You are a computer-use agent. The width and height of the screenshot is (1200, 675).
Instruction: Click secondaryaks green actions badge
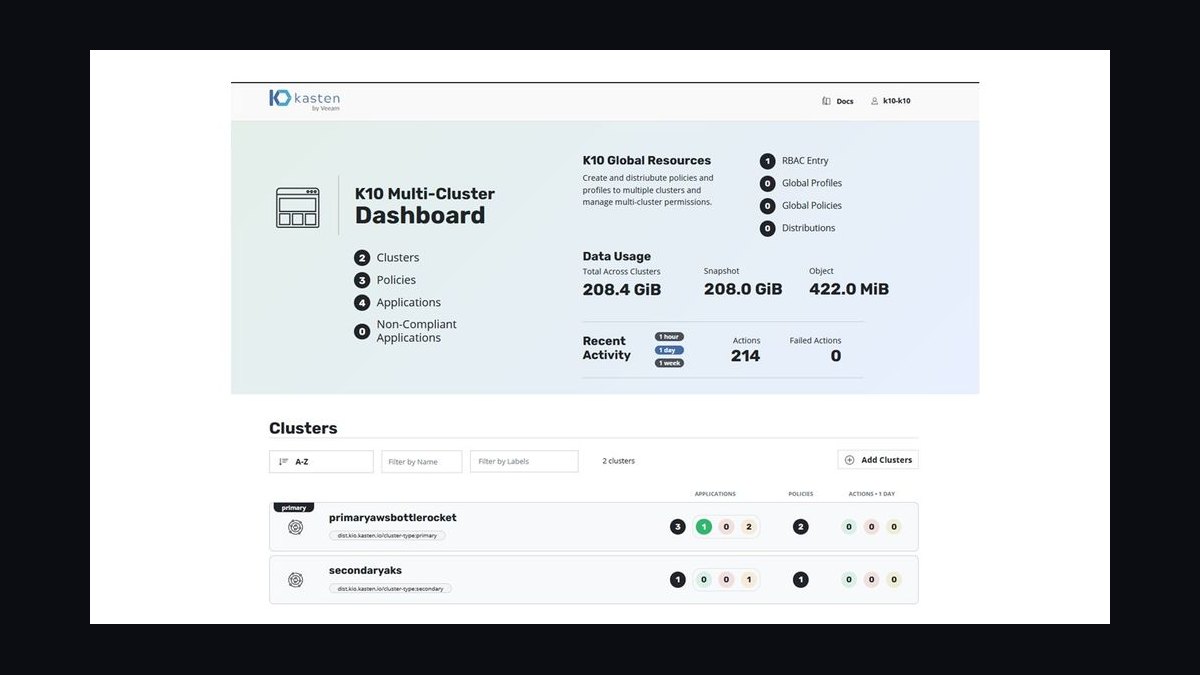click(849, 580)
